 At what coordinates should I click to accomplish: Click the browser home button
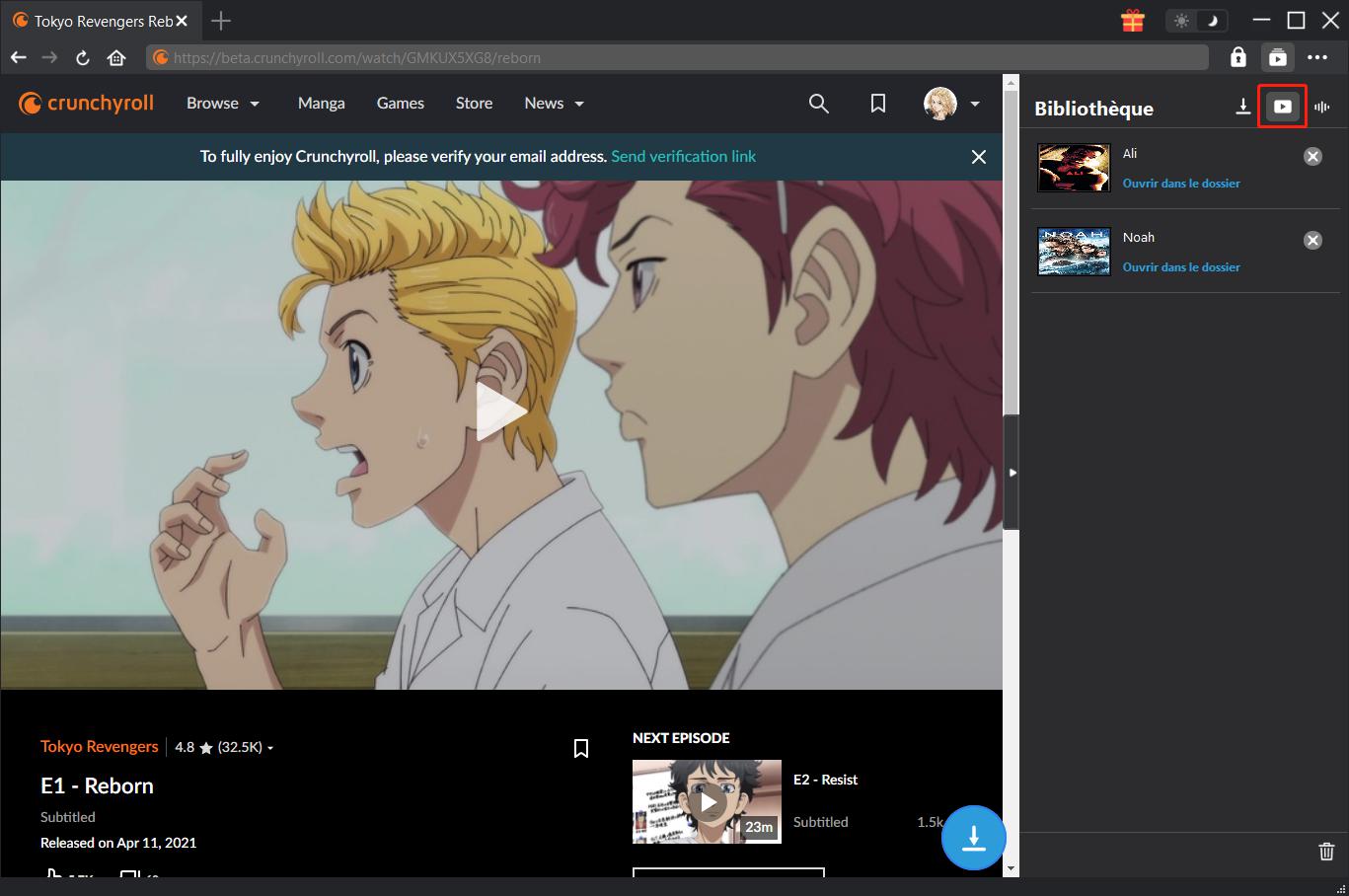pyautogui.click(x=116, y=58)
